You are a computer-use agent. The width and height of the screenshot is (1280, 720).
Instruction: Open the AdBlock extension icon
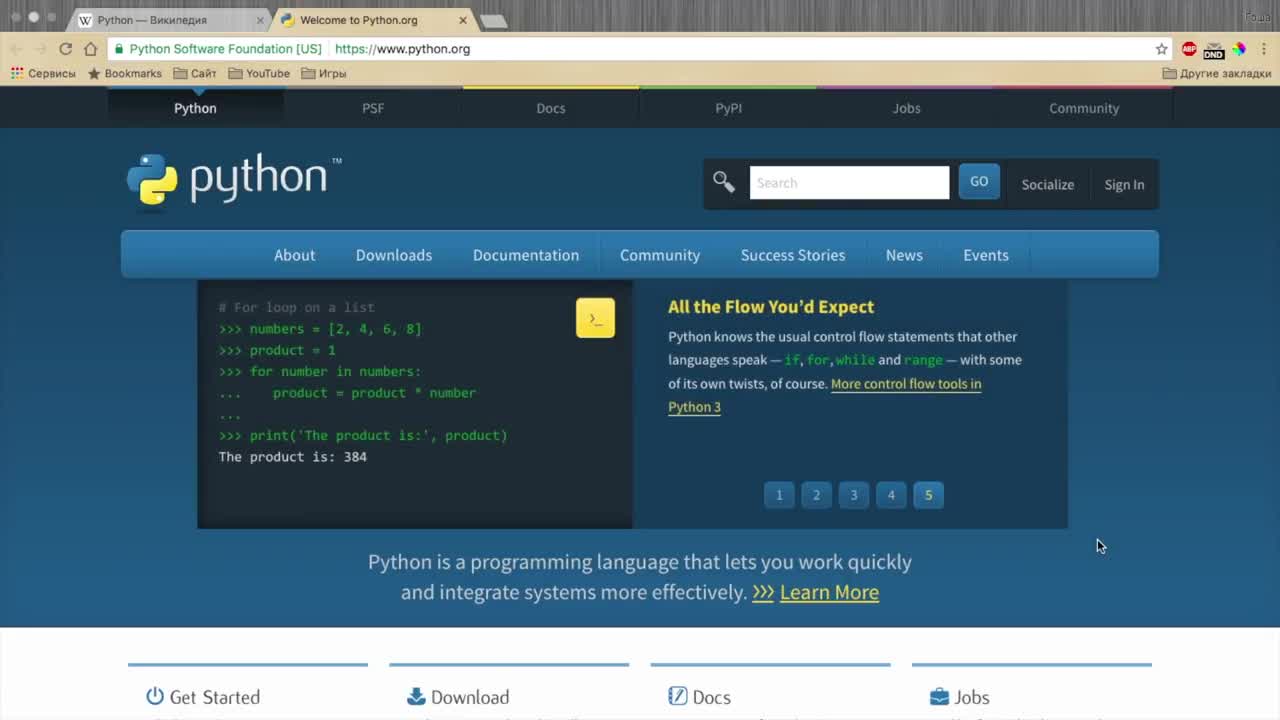[1189, 49]
